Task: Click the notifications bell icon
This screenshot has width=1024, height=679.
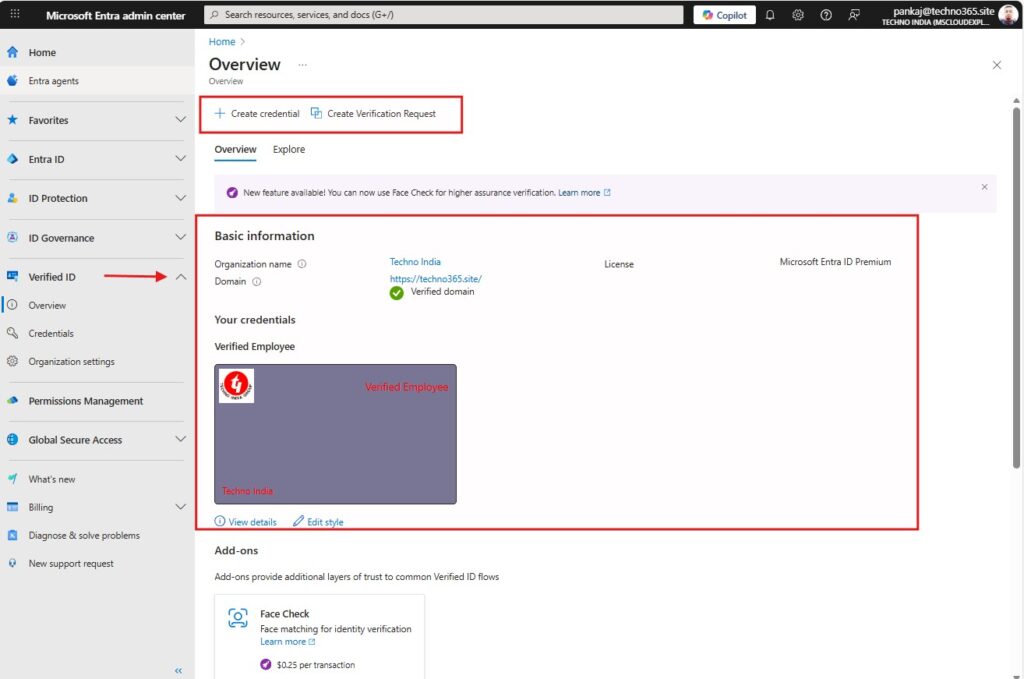Action: tap(770, 15)
